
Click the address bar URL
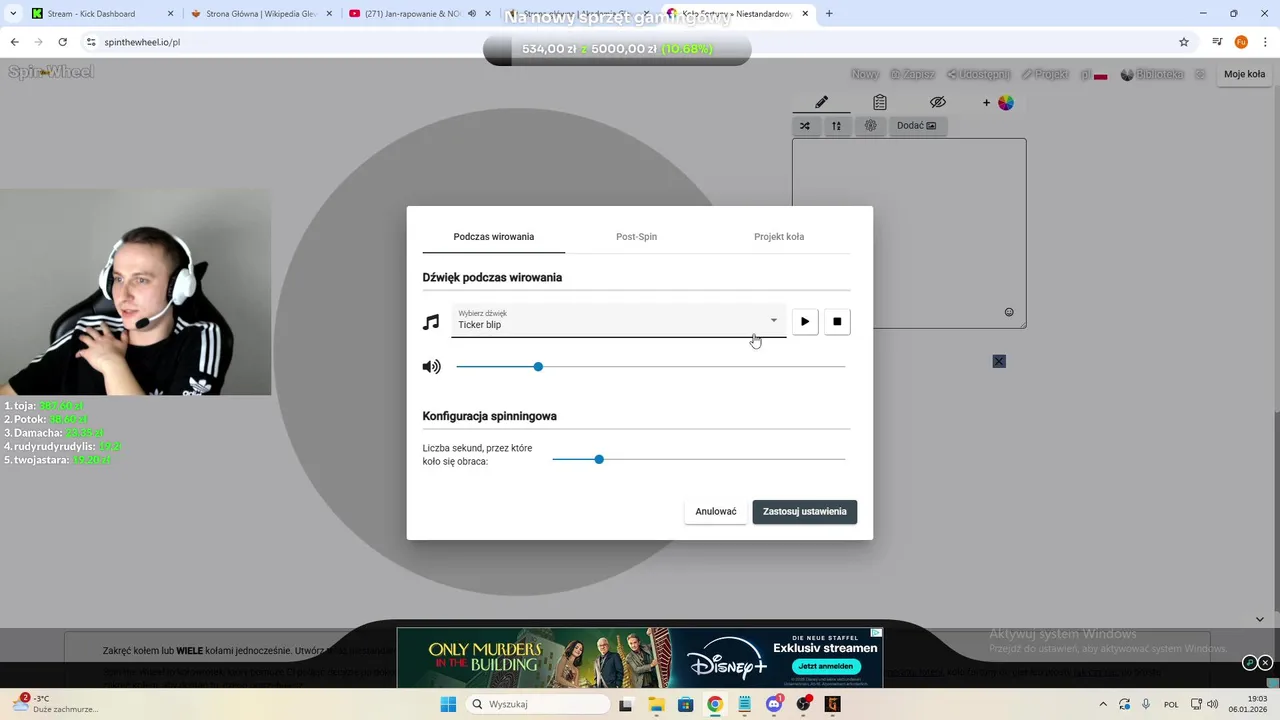[140, 42]
